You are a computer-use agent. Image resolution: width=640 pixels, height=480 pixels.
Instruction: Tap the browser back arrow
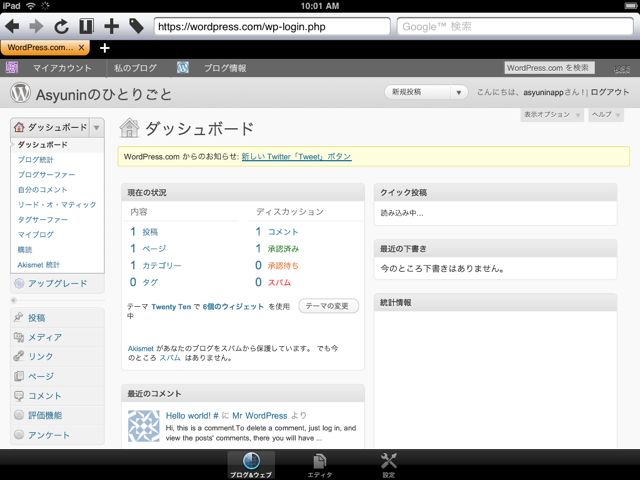(12, 27)
